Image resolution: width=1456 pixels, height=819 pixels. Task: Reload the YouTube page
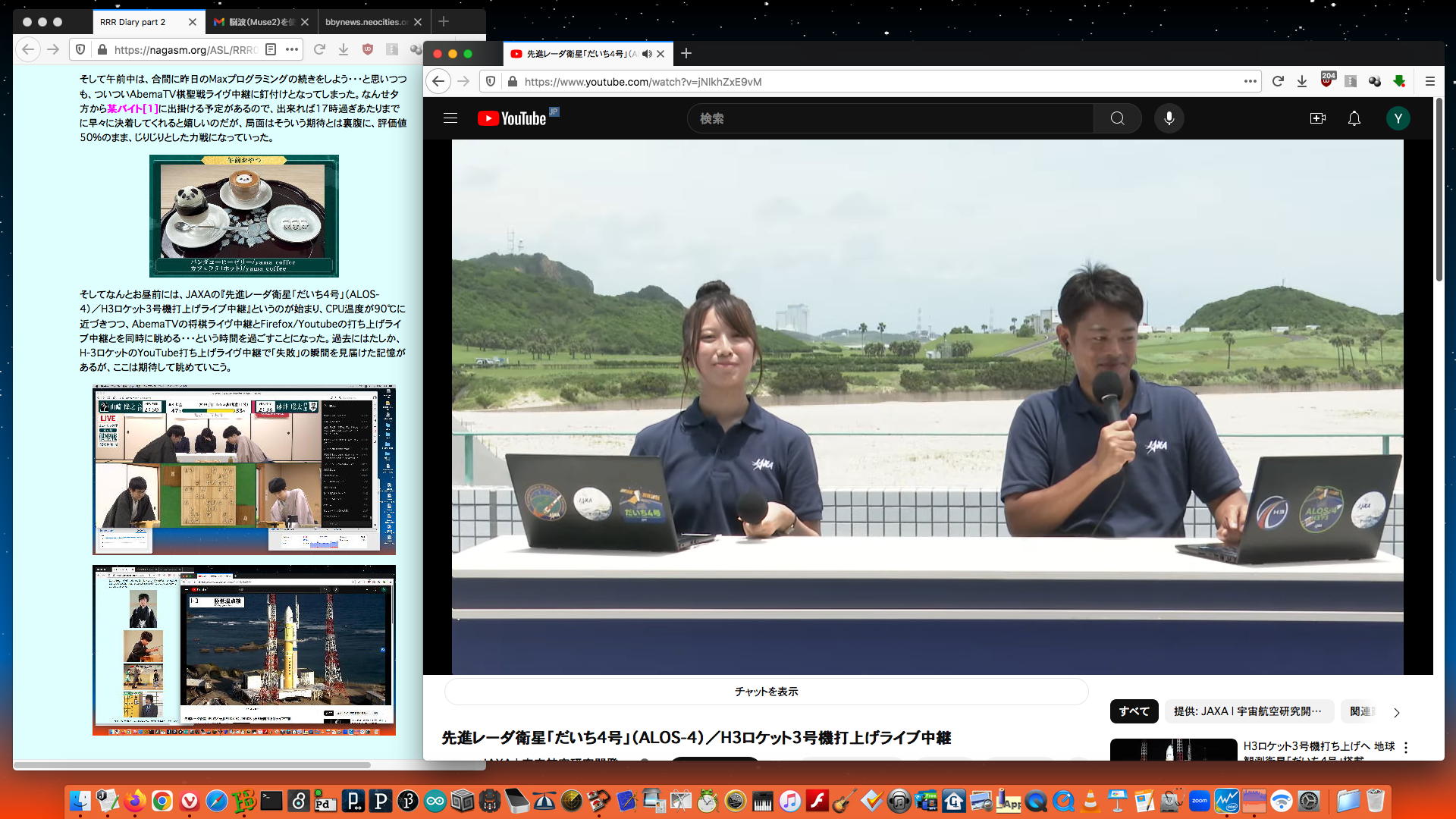(1278, 81)
